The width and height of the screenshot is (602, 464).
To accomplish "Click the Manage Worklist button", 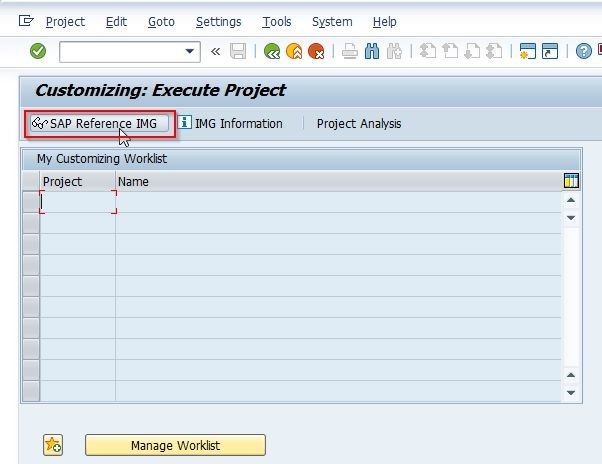I will (175, 445).
